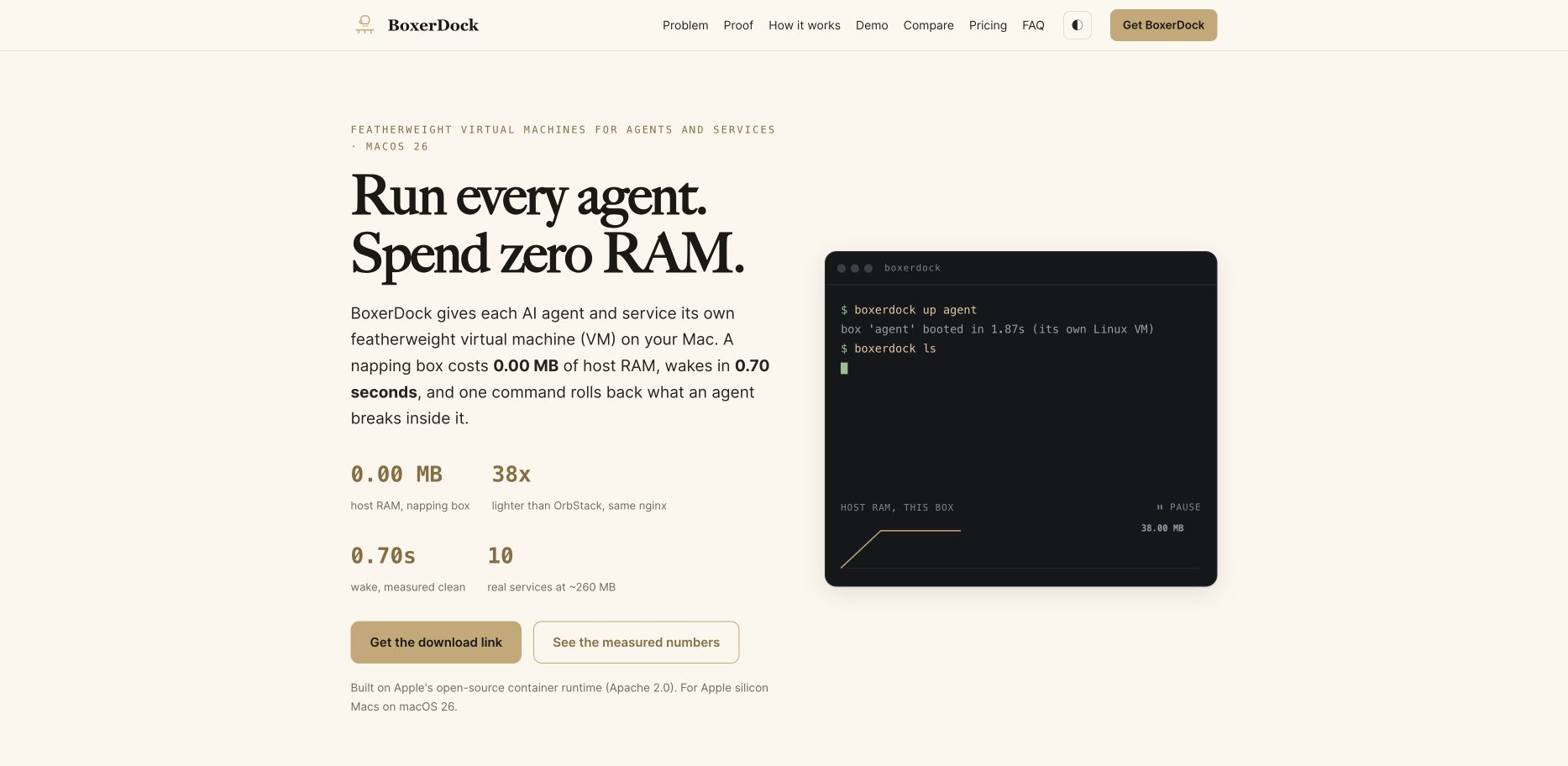
Task: Open the Pricing nav link
Action: click(x=988, y=25)
